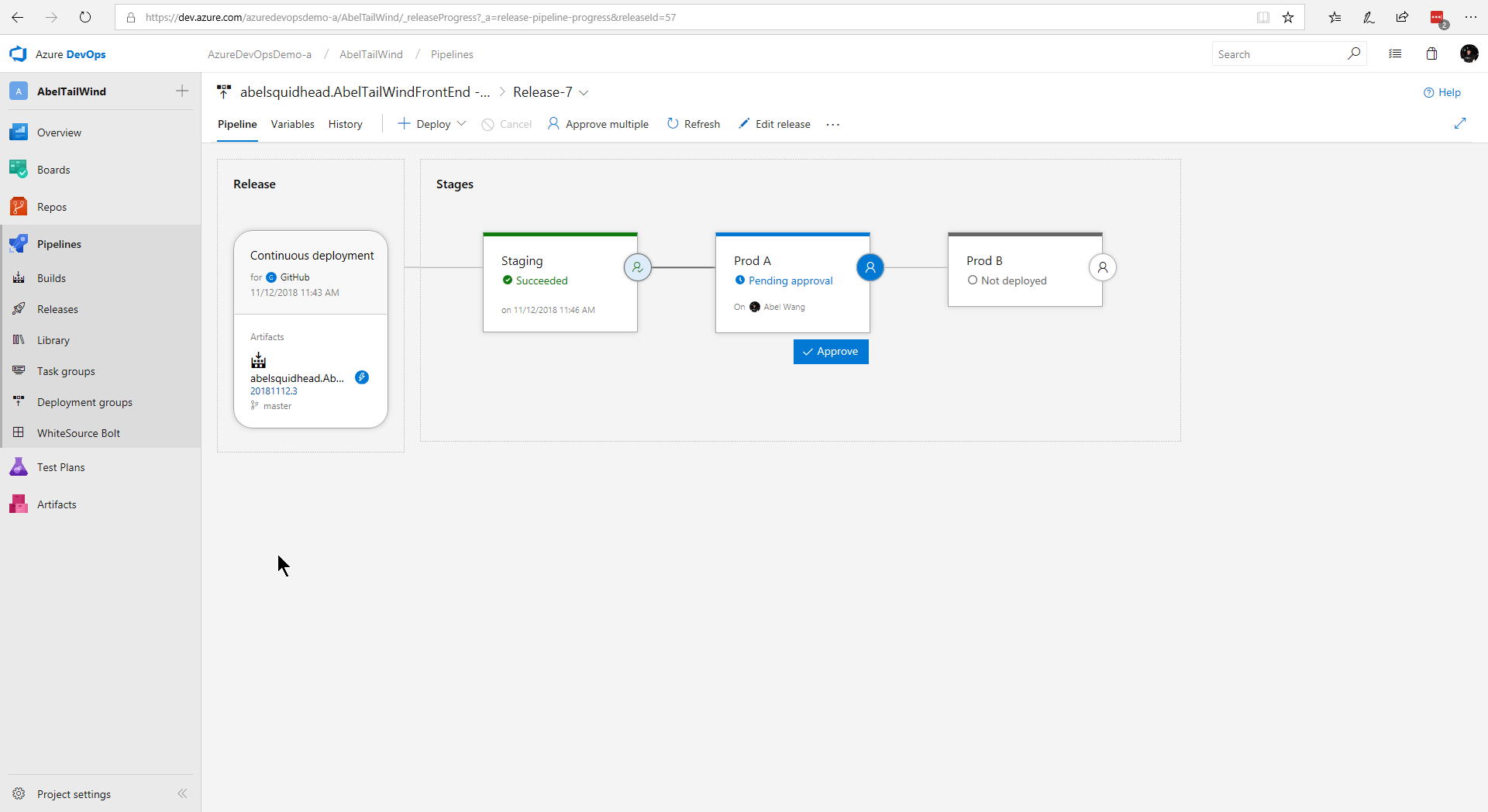1488x812 pixels.
Task: Open the more actions ellipsis menu
Action: (x=833, y=124)
